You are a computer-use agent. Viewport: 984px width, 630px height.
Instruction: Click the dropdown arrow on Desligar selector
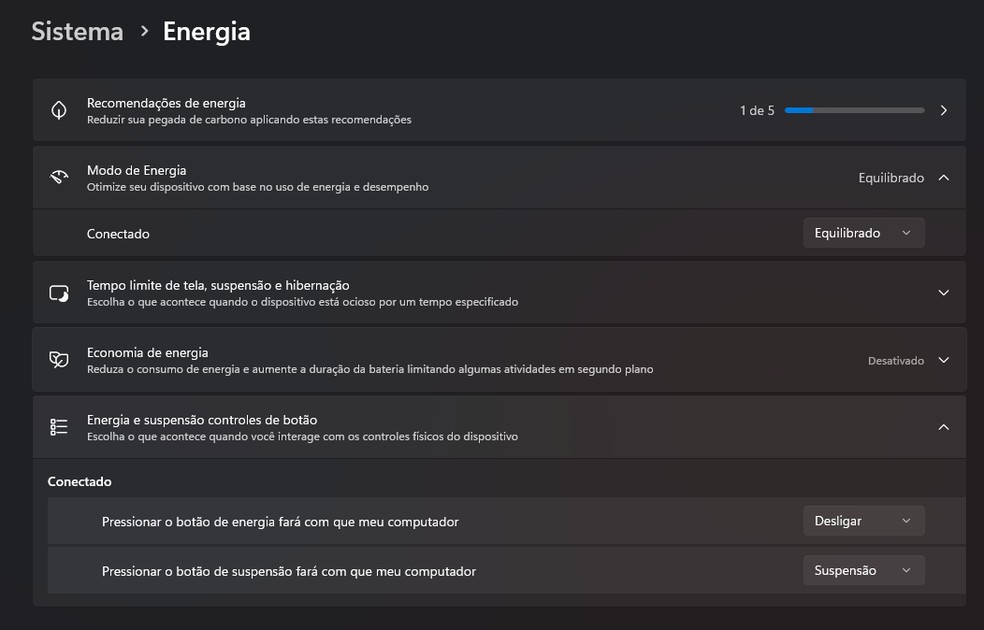[x=908, y=520]
